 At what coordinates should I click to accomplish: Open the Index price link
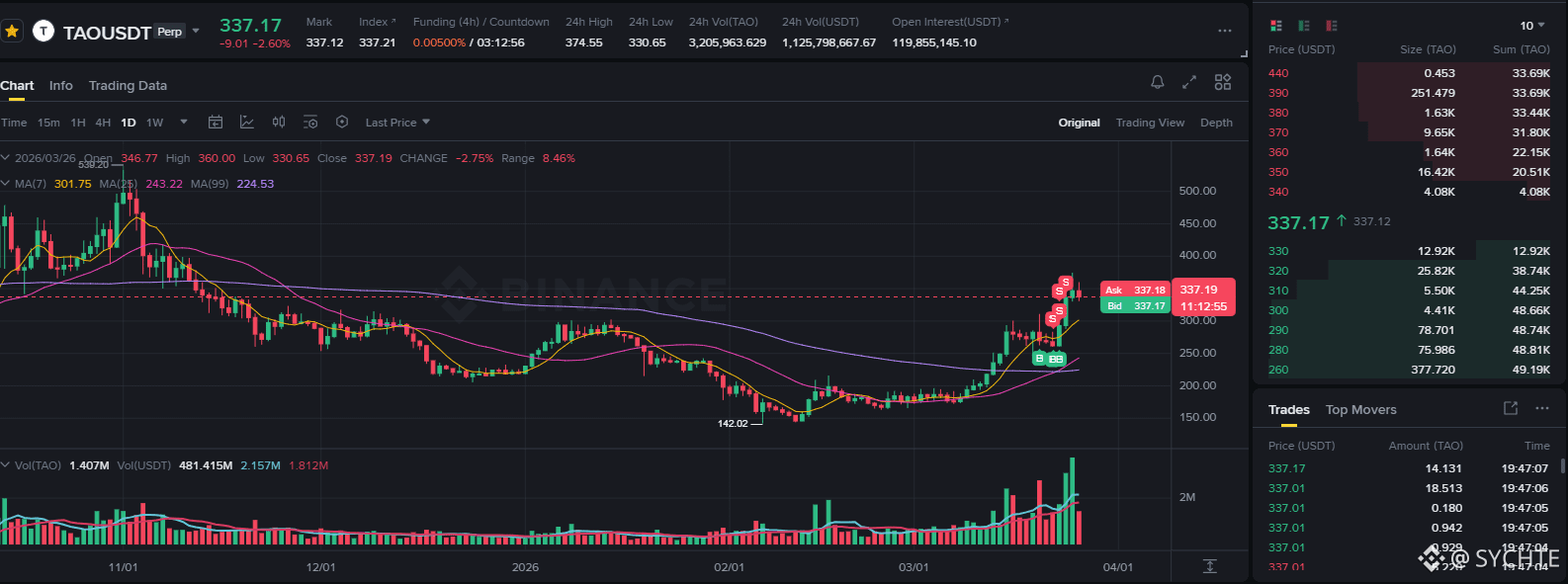(377, 22)
